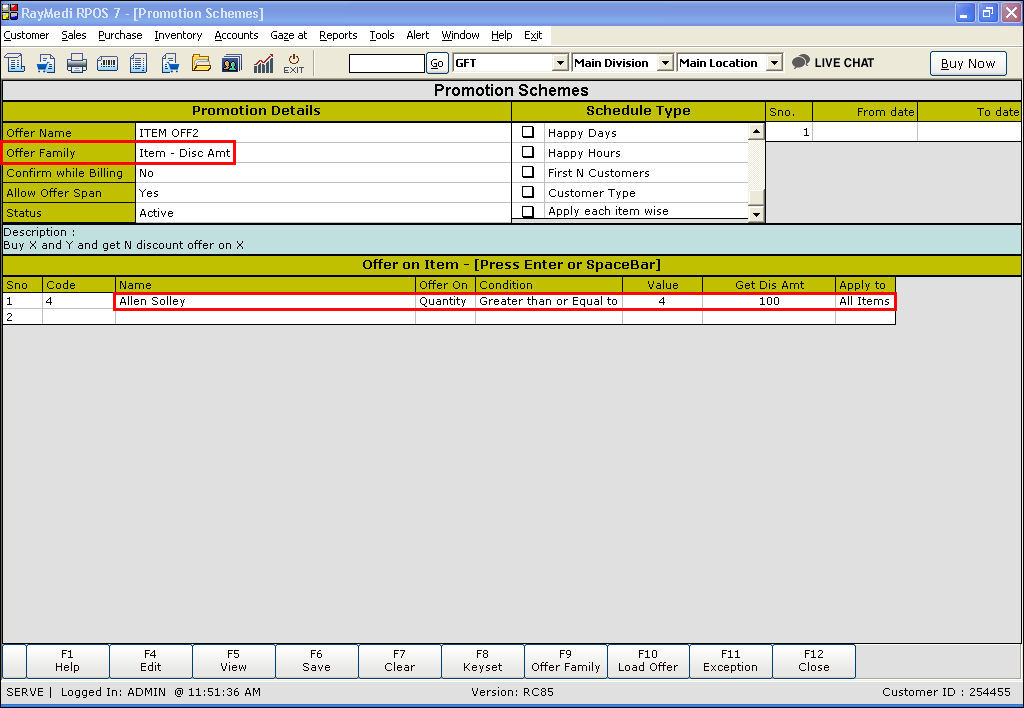1024x708 pixels.
Task: Click the Buy Now button
Action: 967,63
